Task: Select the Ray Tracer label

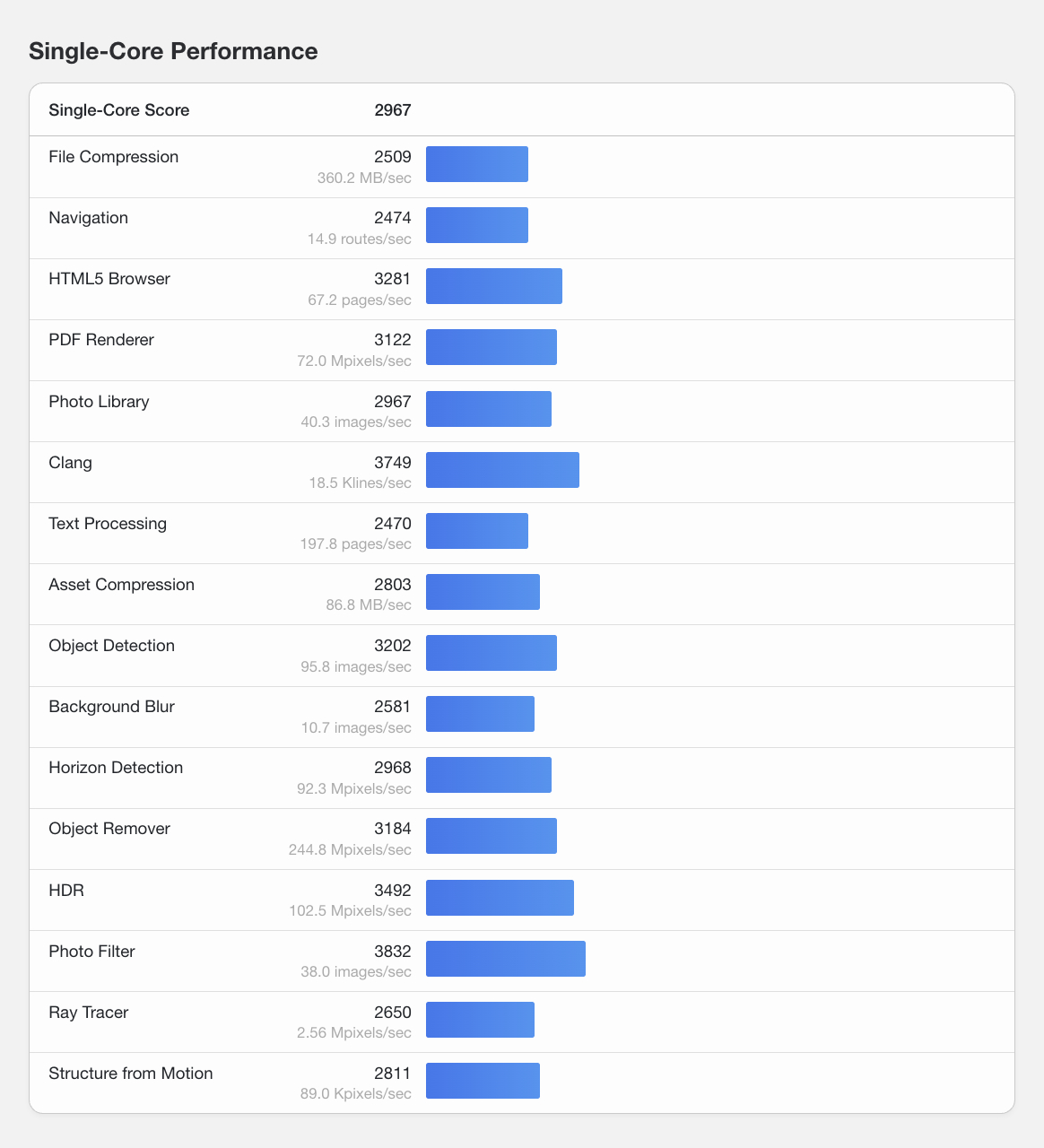Action: [x=89, y=1013]
